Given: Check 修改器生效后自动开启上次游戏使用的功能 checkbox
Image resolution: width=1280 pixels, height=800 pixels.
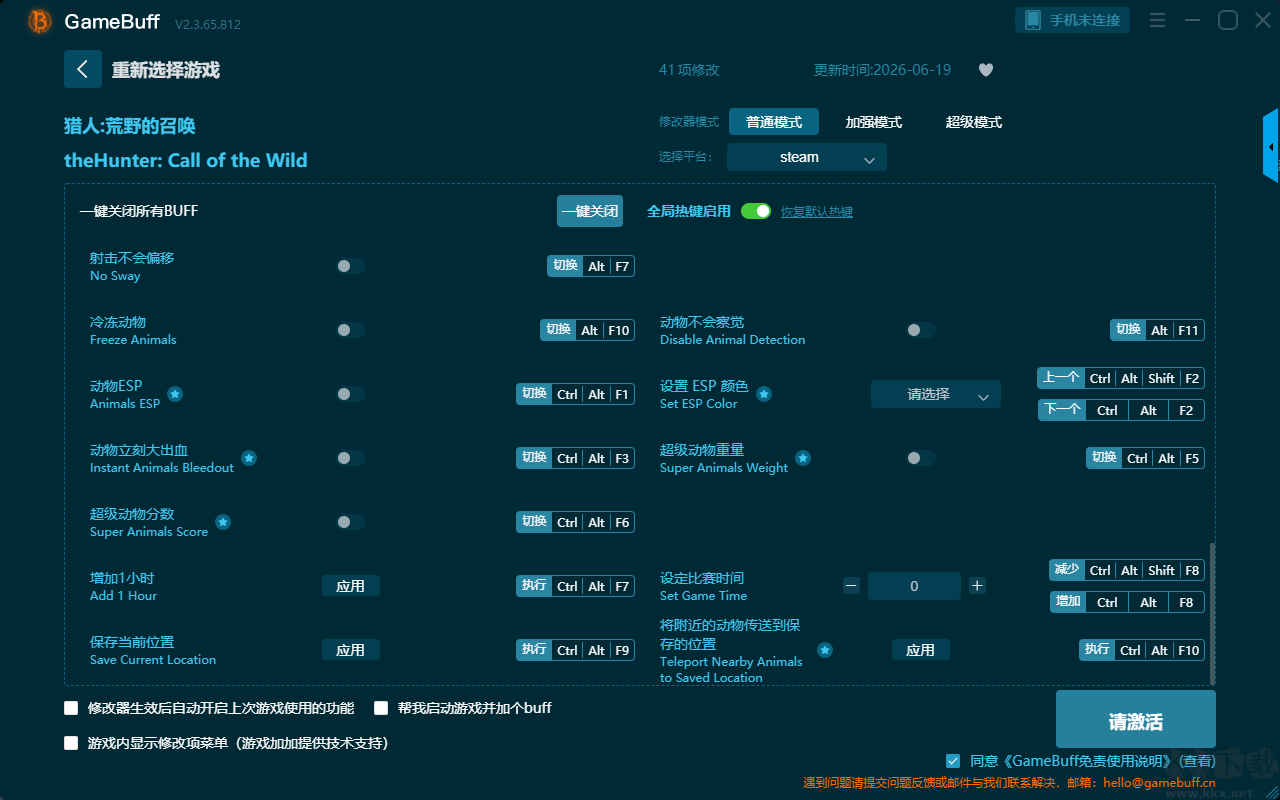Looking at the screenshot, I should point(71,708).
